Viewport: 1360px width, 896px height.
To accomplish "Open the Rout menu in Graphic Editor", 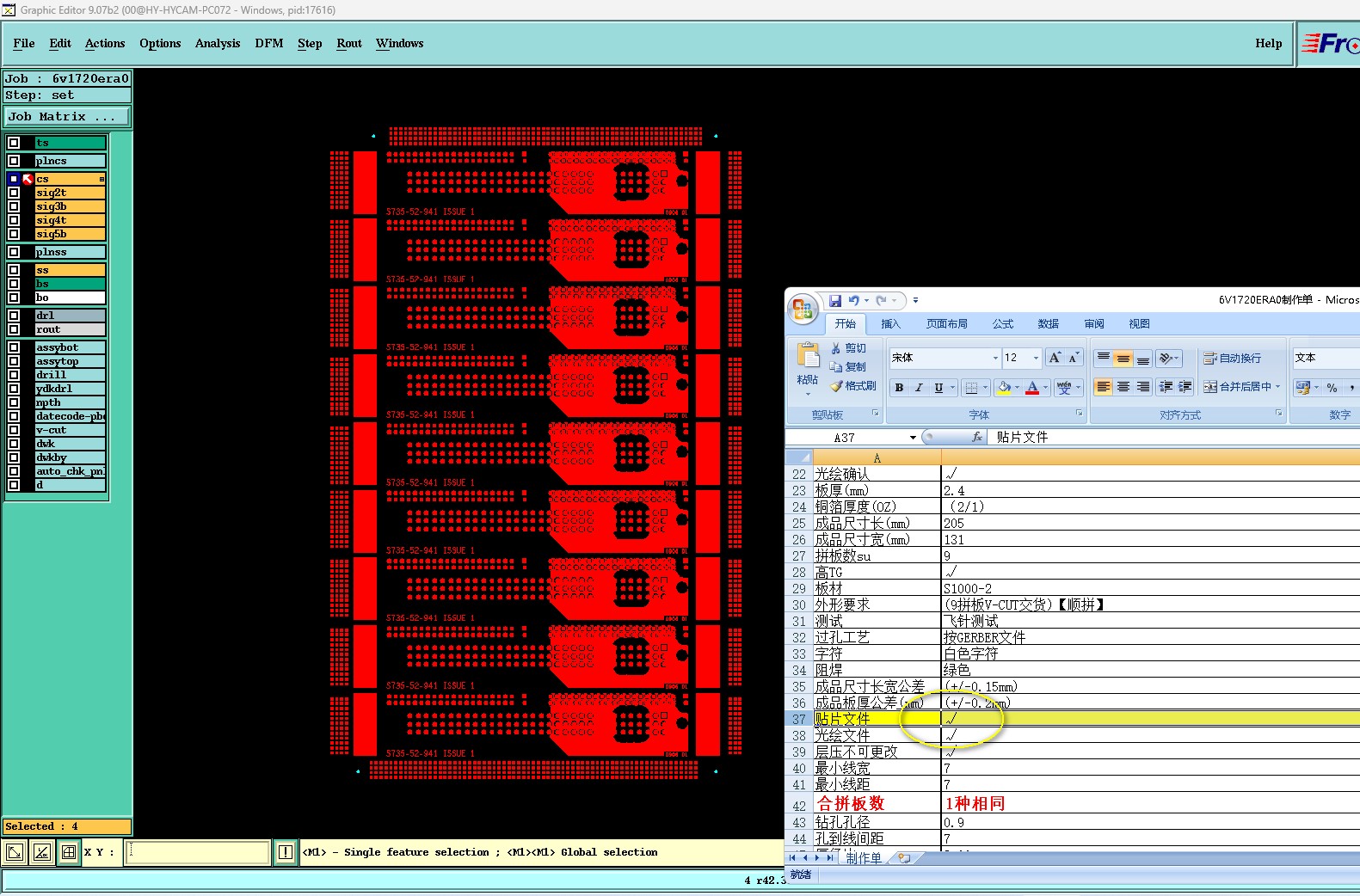I will (349, 43).
